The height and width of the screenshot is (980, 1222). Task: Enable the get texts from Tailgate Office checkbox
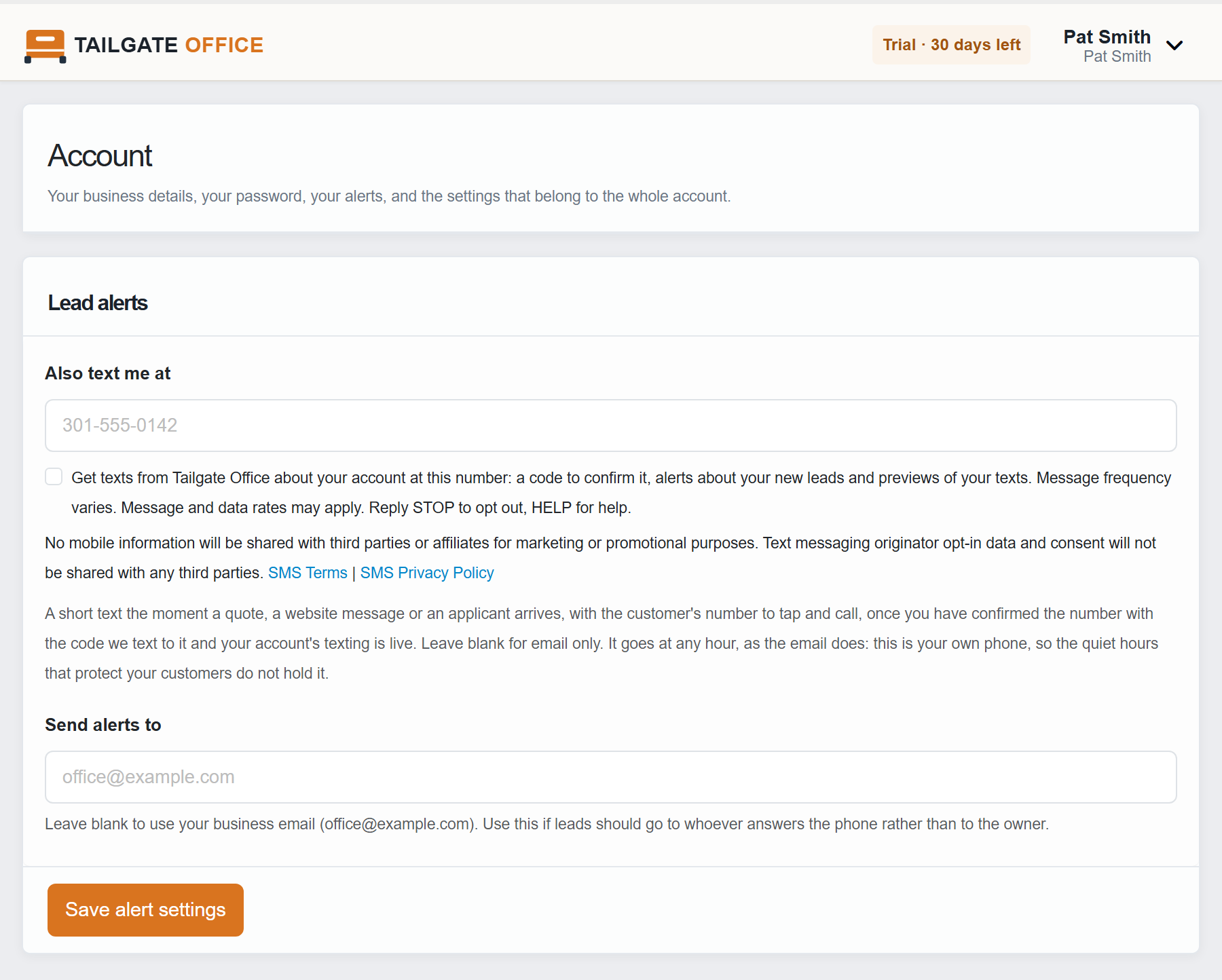pyautogui.click(x=54, y=476)
